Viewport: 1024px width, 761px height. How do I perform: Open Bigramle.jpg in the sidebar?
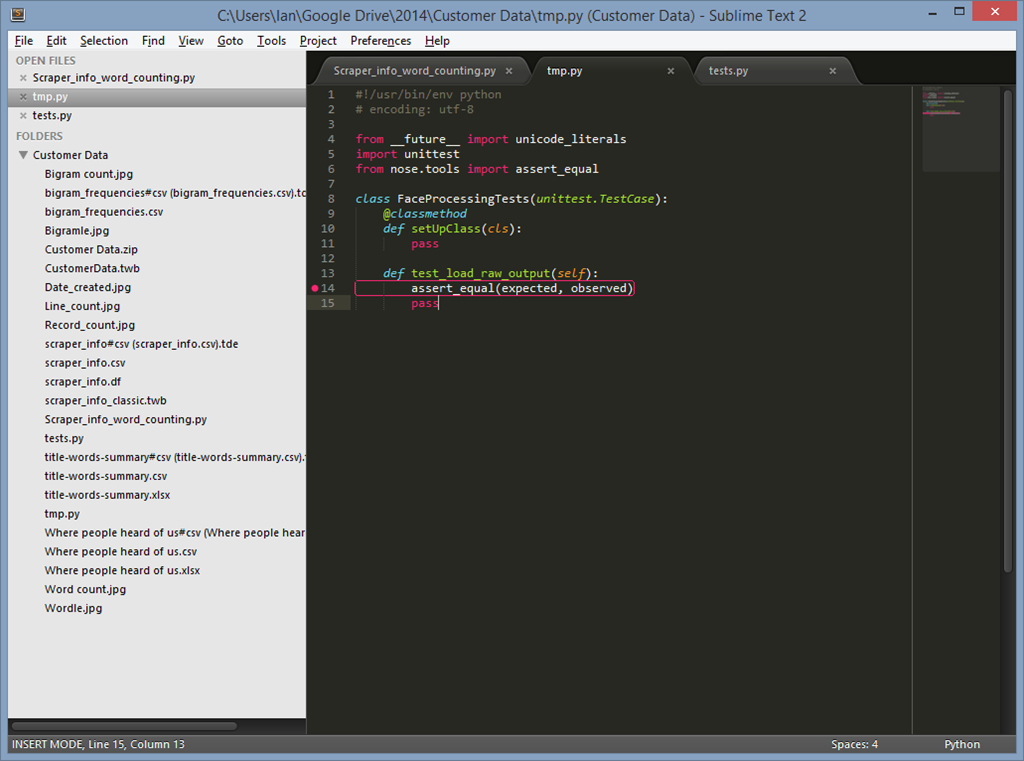click(77, 231)
